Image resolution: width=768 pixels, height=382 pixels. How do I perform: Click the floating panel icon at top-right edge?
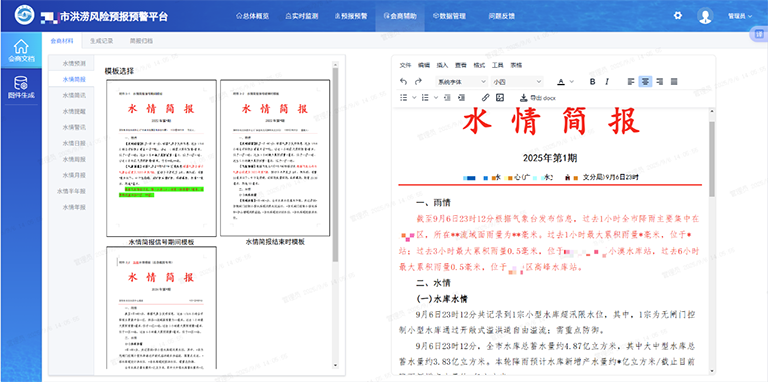[759, 34]
